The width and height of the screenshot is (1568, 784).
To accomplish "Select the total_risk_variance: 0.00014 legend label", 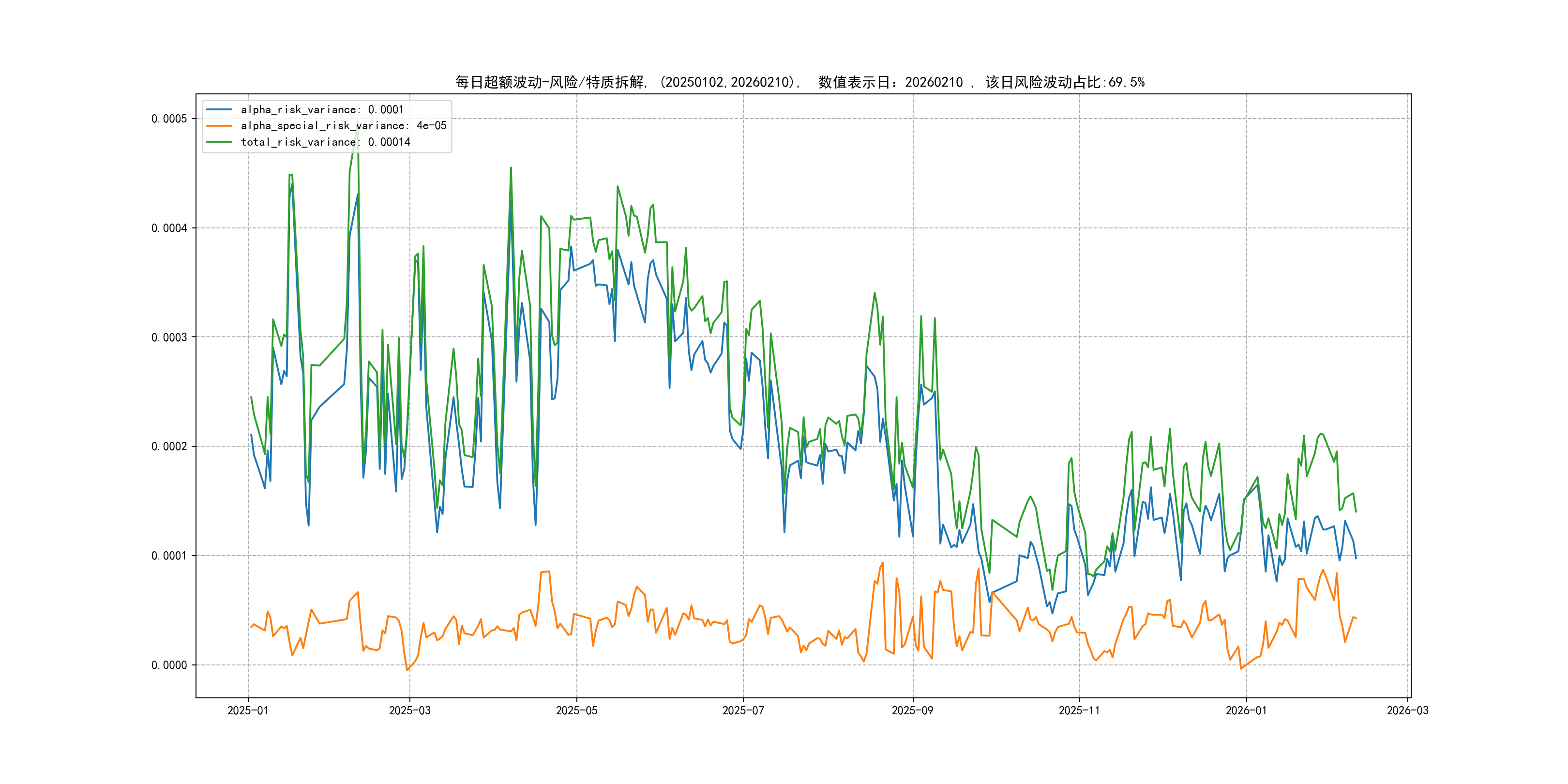I will [x=326, y=142].
